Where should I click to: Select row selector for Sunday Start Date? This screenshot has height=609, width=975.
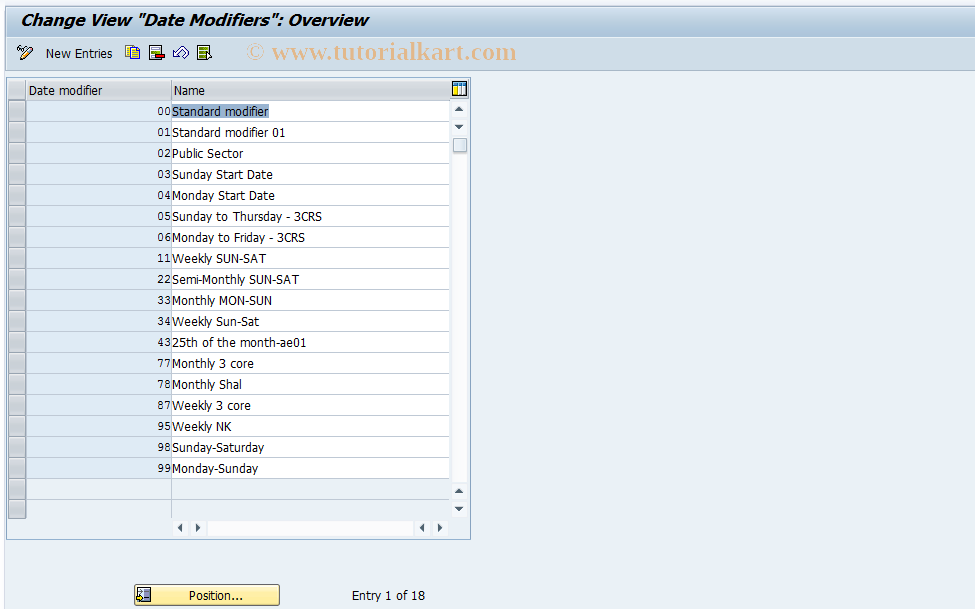[x=17, y=174]
